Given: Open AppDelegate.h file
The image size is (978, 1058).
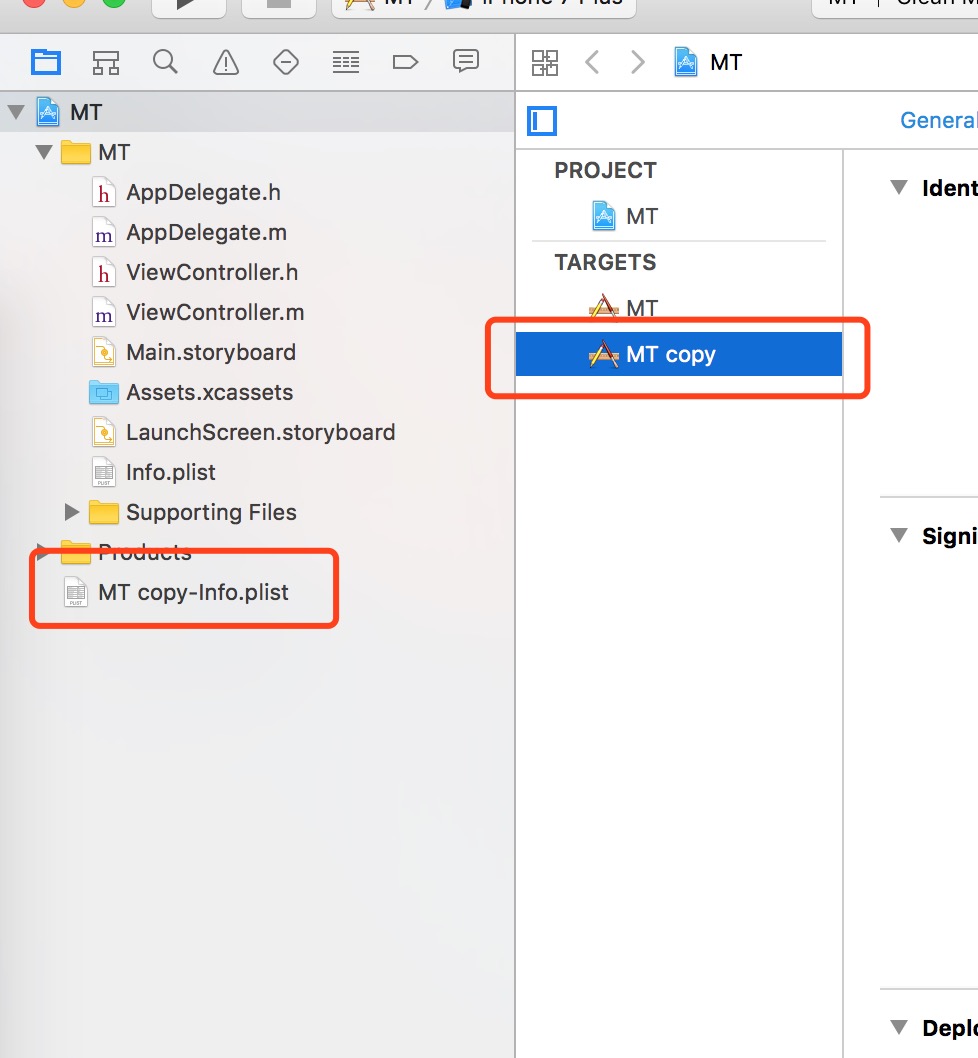Looking at the screenshot, I should point(203,192).
